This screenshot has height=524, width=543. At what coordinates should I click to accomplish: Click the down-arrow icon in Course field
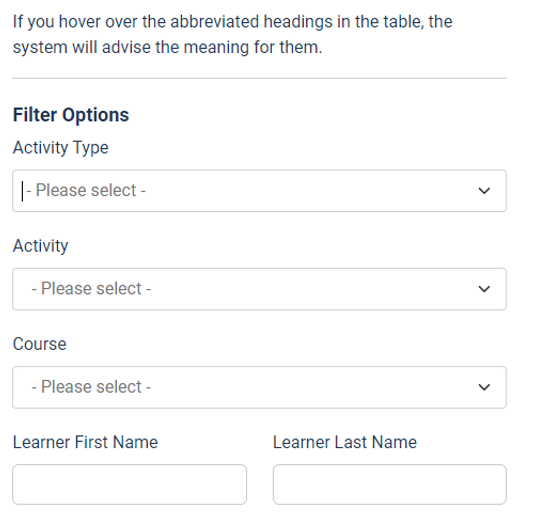(x=484, y=387)
